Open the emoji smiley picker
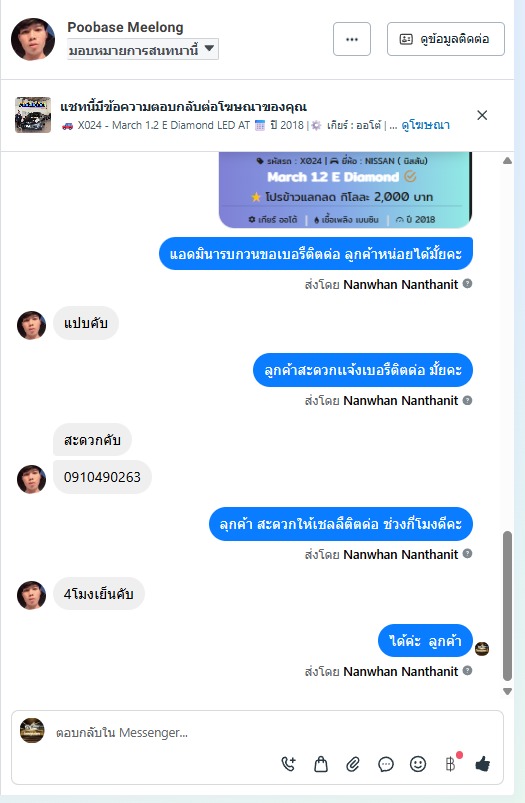The width and height of the screenshot is (525, 803). [x=418, y=764]
